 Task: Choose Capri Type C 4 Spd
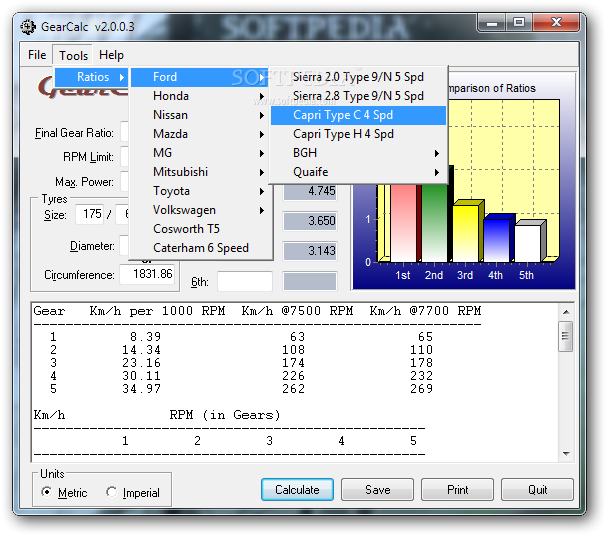click(x=358, y=115)
